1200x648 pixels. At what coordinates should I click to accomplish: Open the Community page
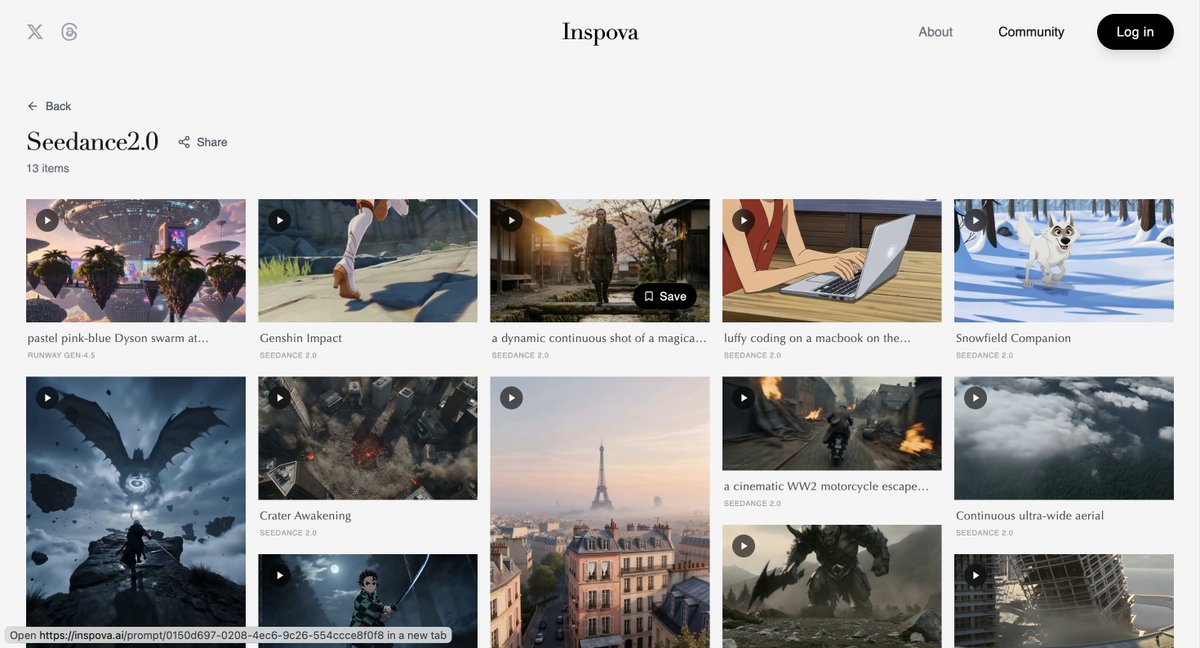1031,32
